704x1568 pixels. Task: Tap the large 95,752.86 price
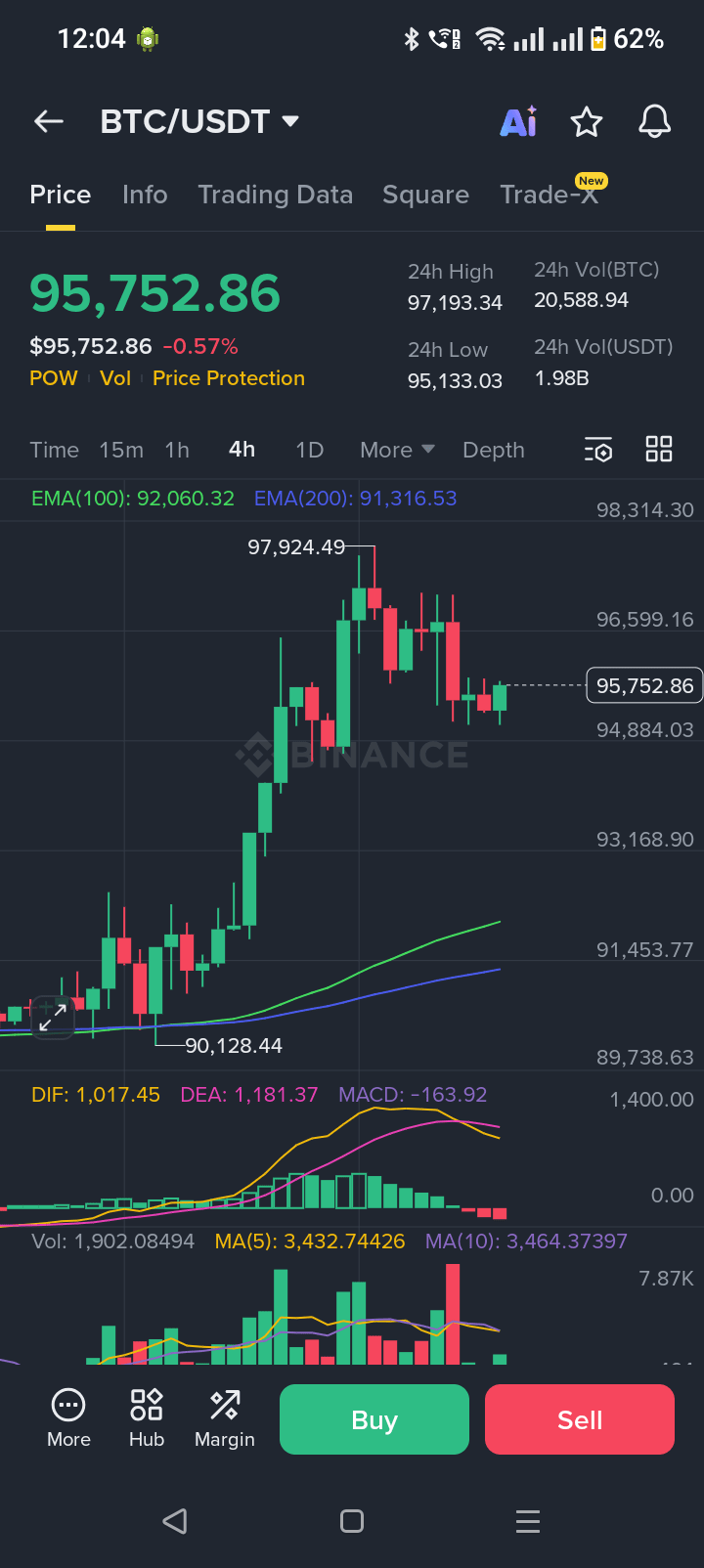[155, 293]
